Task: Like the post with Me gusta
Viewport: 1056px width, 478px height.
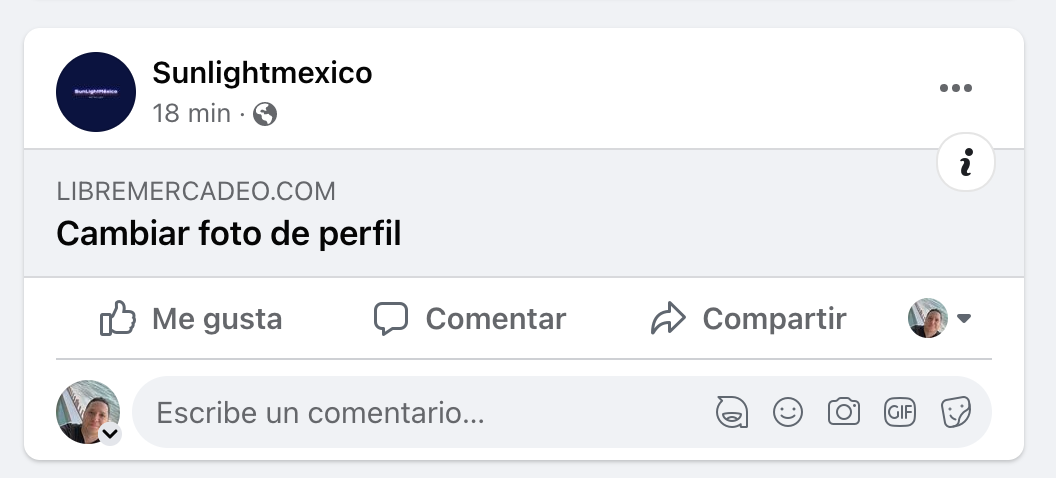Action: coord(191,319)
